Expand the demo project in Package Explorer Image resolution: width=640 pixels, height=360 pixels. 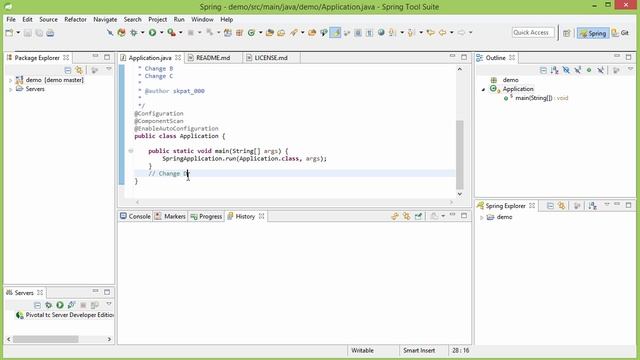(10, 80)
